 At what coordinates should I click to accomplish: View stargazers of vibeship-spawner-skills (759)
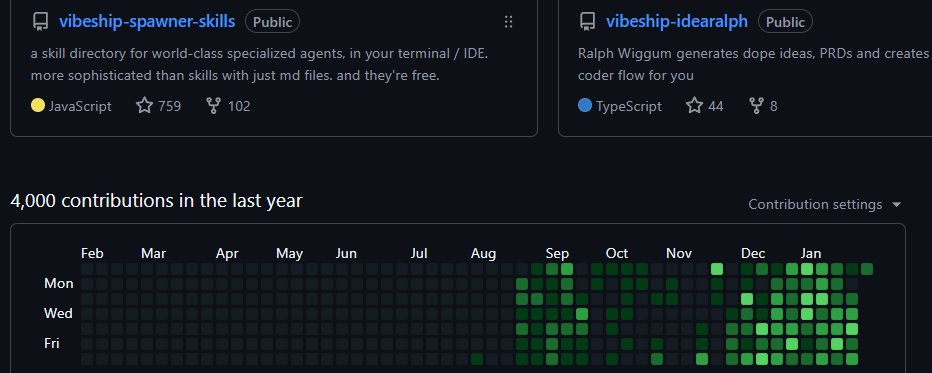click(x=159, y=106)
